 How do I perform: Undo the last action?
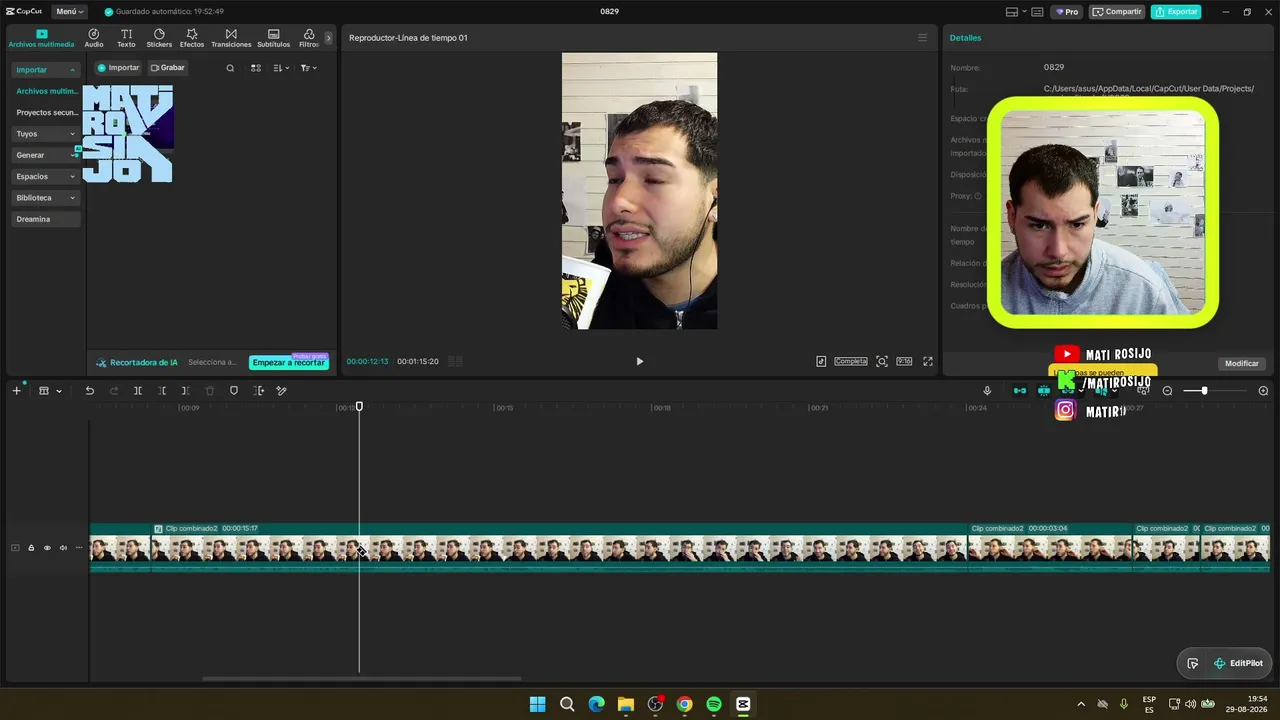coord(89,390)
